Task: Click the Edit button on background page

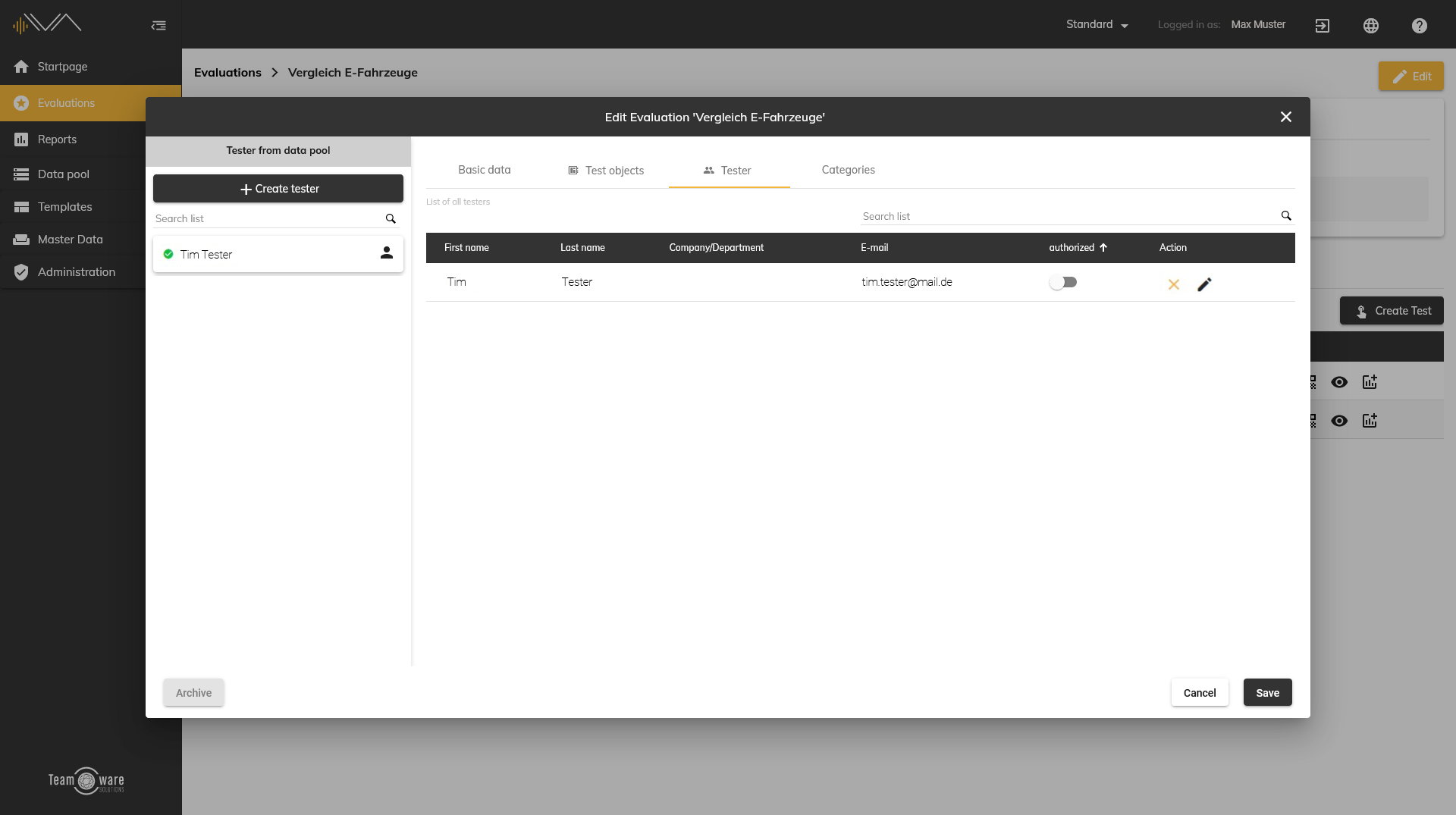Action: coord(1410,77)
